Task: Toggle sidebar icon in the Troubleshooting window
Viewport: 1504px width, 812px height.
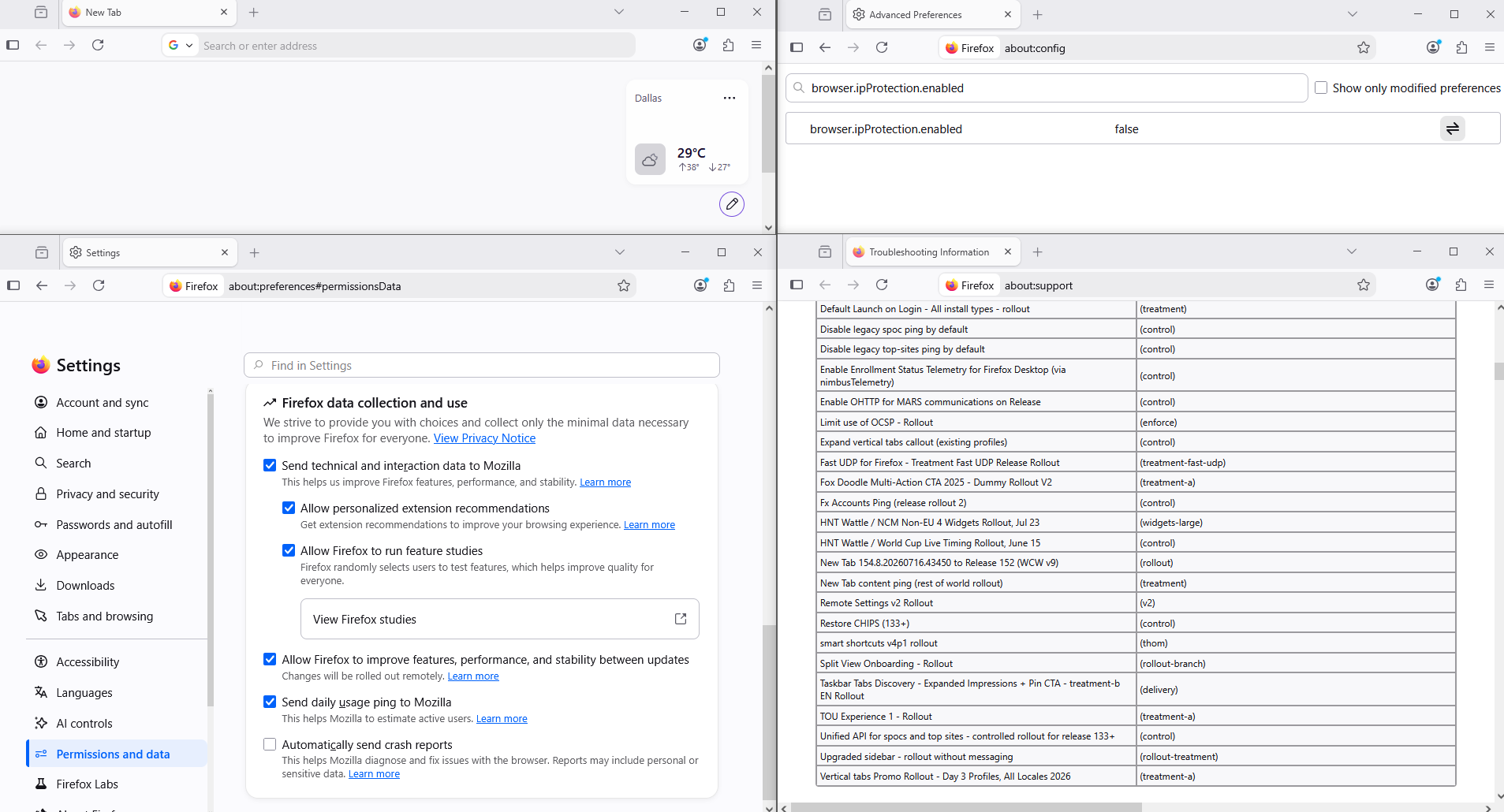Action: [x=797, y=285]
